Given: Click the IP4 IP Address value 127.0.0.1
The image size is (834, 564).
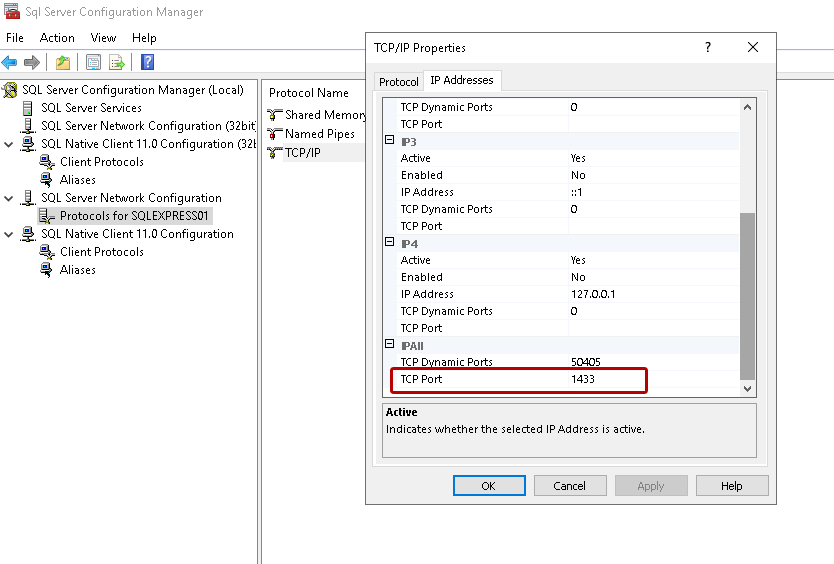Looking at the screenshot, I should pyautogui.click(x=593, y=294).
